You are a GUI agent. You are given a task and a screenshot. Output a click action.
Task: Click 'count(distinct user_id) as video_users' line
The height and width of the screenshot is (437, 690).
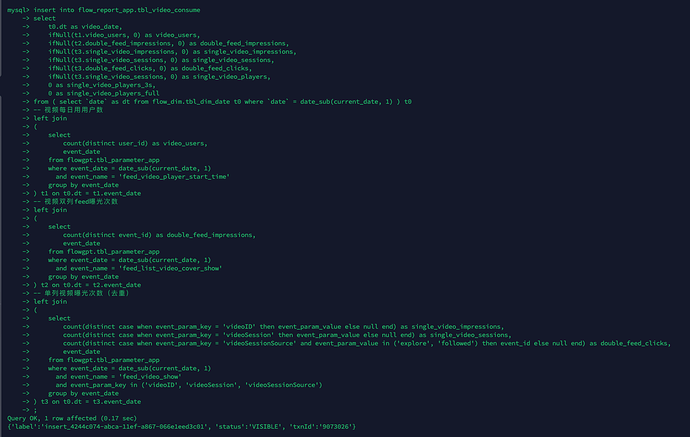coord(135,143)
